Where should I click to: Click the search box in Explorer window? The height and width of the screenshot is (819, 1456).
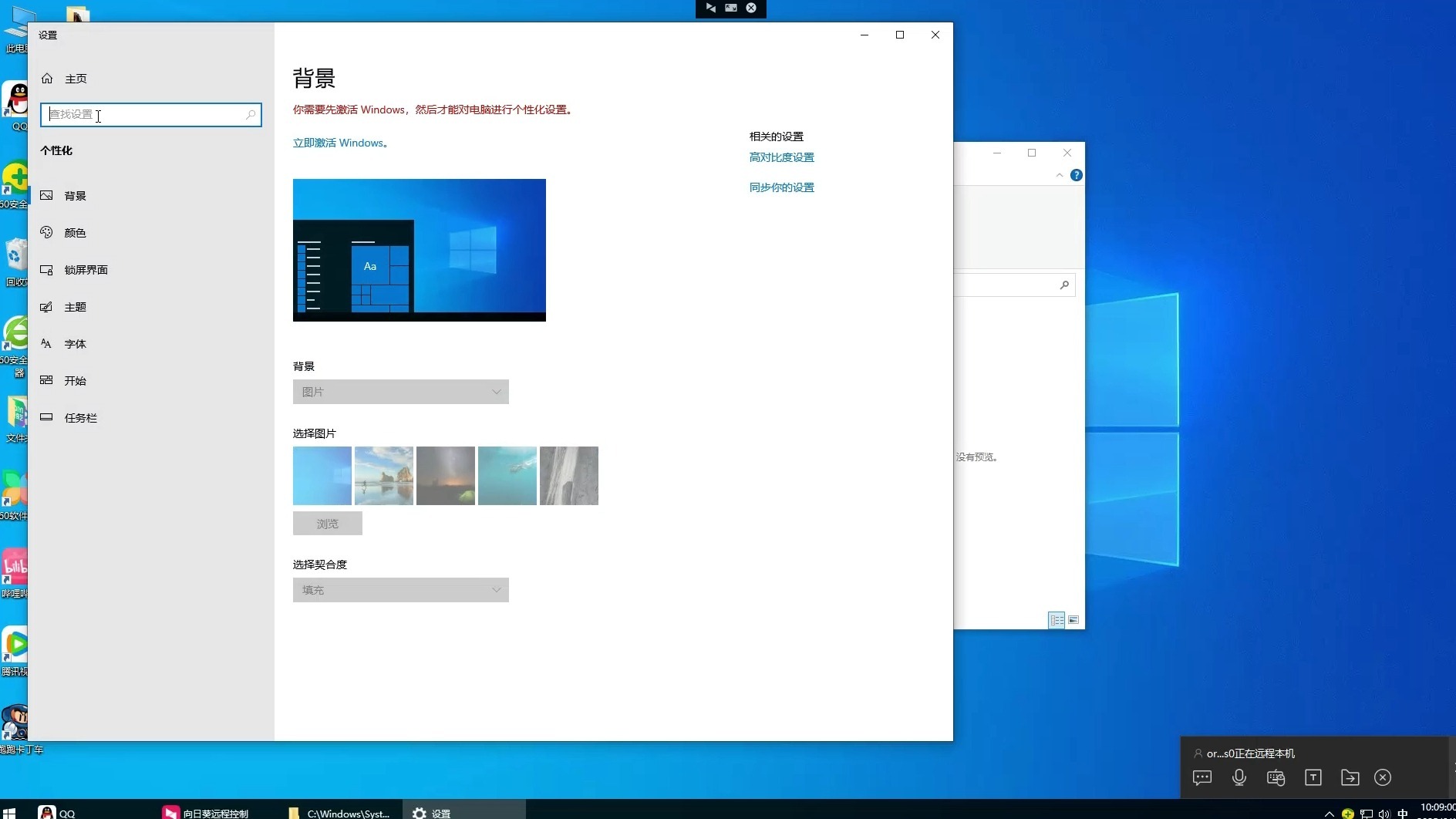tap(1015, 285)
